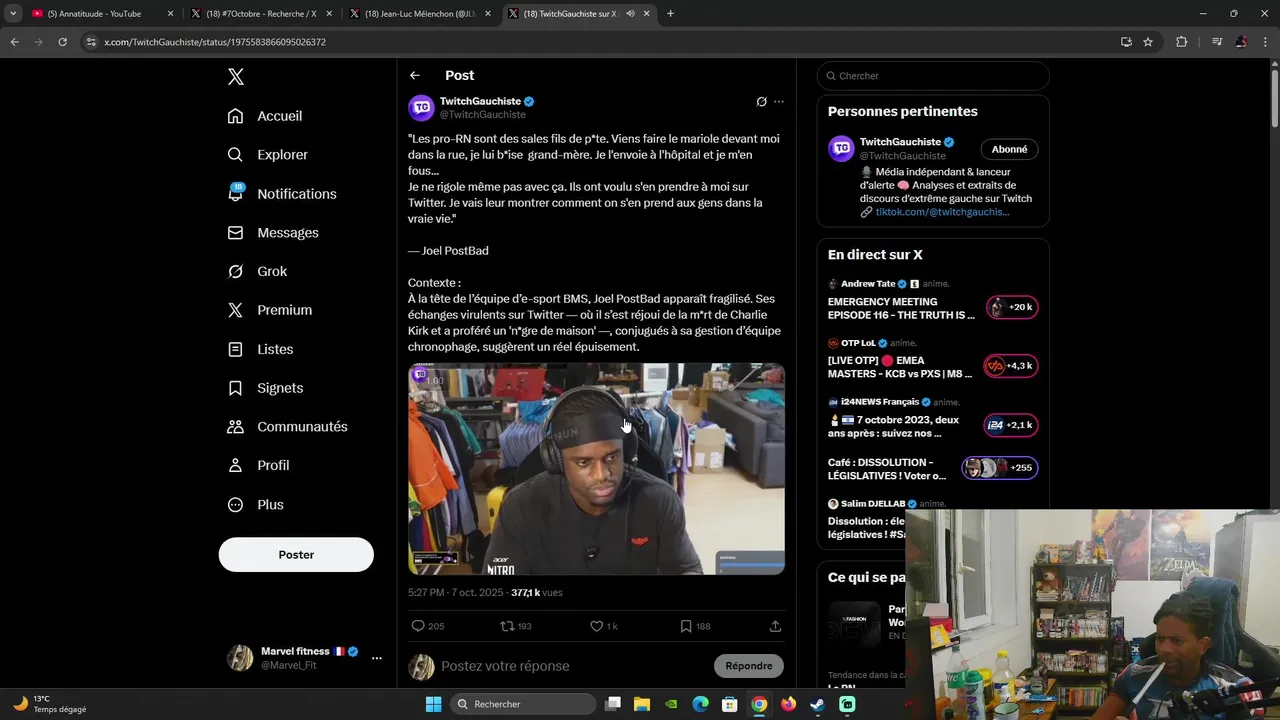Open Listes in the sidebar
This screenshot has height=720, width=1280.
click(261, 349)
